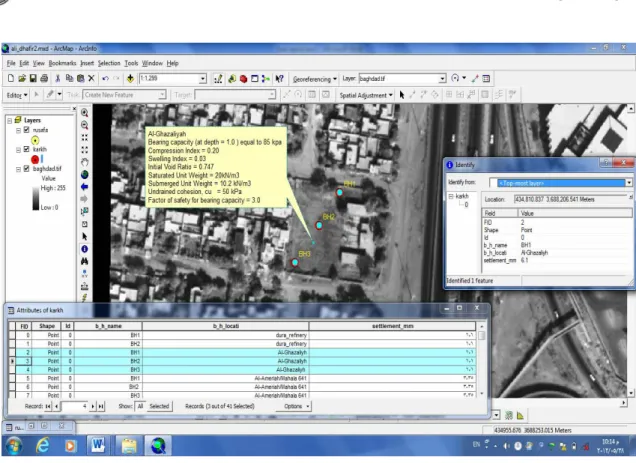Image resolution: width=636 pixels, height=463 pixels.
Task: Open the Selection menu
Action: [x=109, y=63]
